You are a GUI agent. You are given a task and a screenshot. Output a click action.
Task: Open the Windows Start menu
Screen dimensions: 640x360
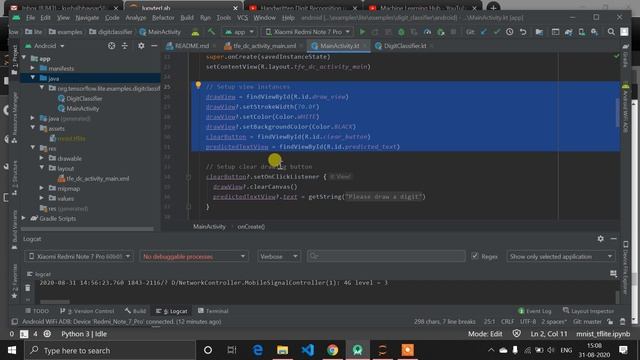point(12,350)
